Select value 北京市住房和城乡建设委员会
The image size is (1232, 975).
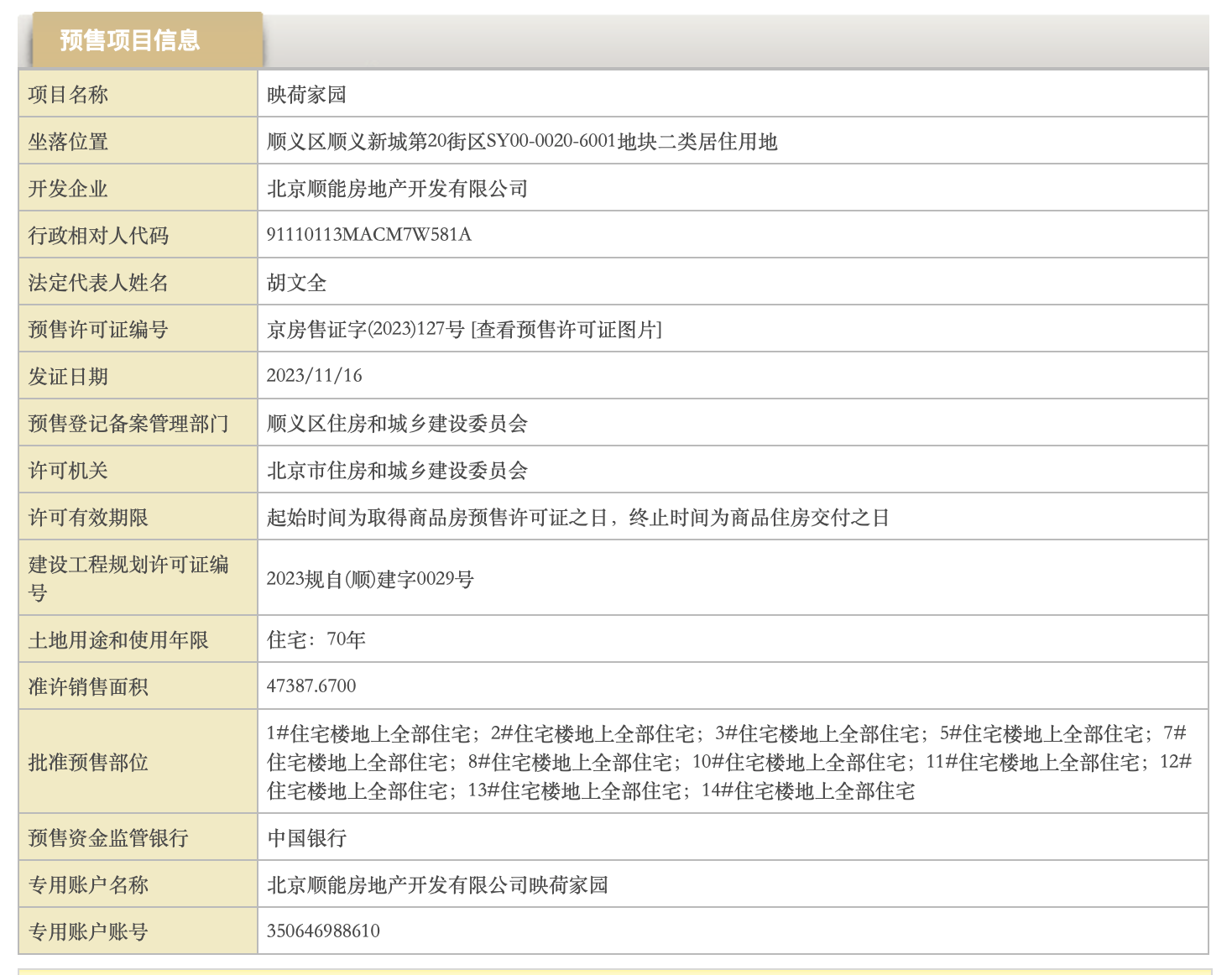(397, 471)
